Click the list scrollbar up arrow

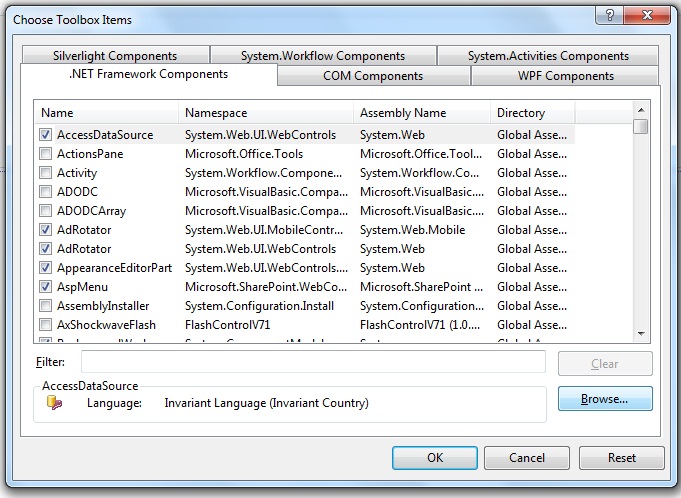(641, 110)
